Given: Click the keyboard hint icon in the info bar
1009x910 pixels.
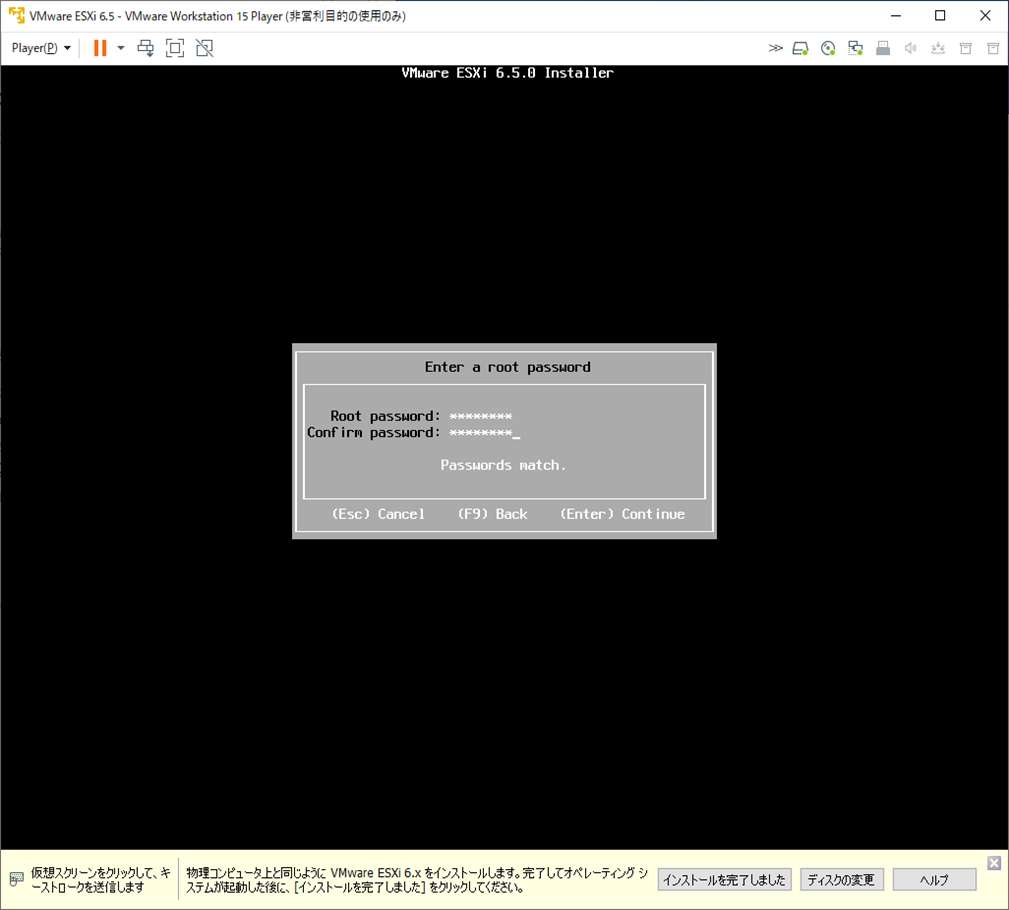Looking at the screenshot, I should (17, 878).
